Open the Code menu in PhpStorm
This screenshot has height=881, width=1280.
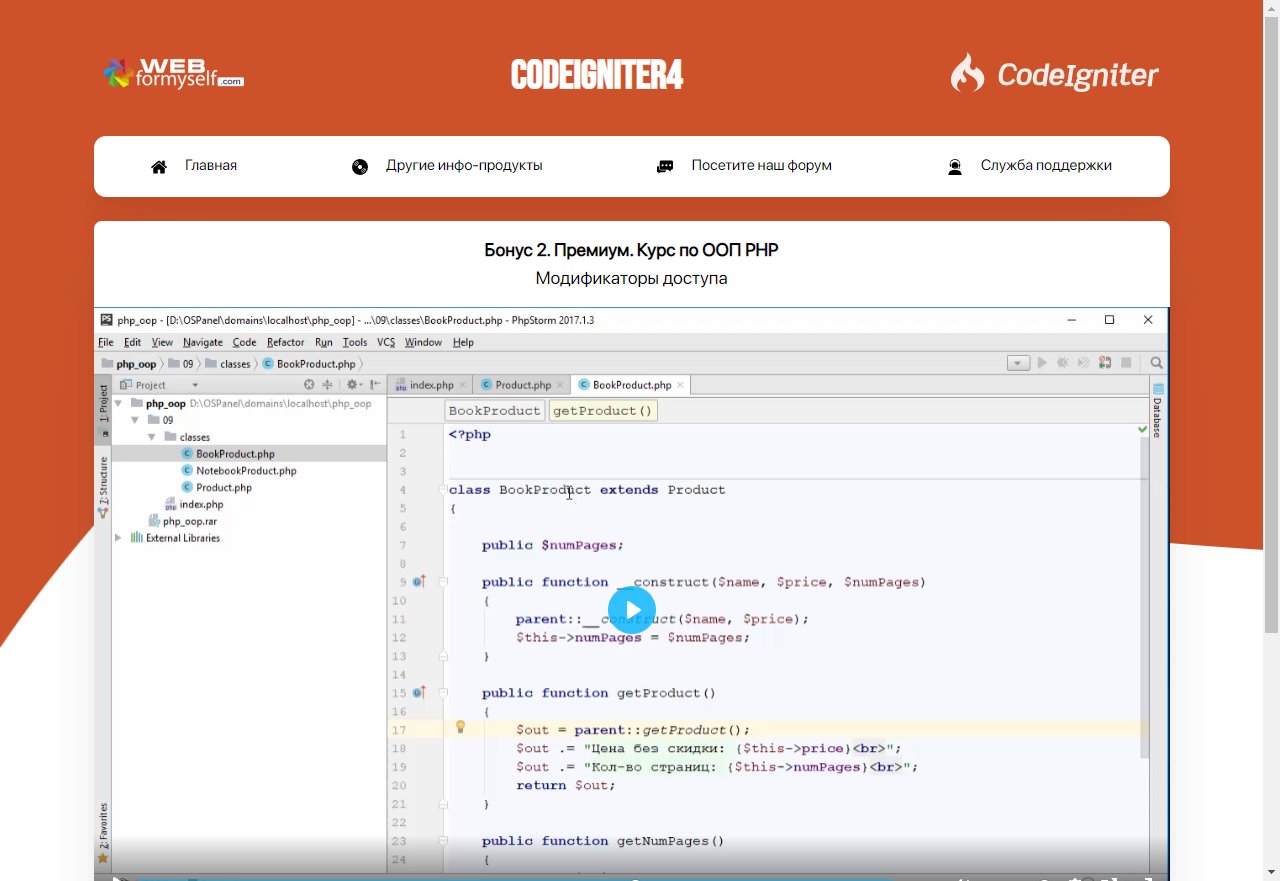(x=244, y=342)
